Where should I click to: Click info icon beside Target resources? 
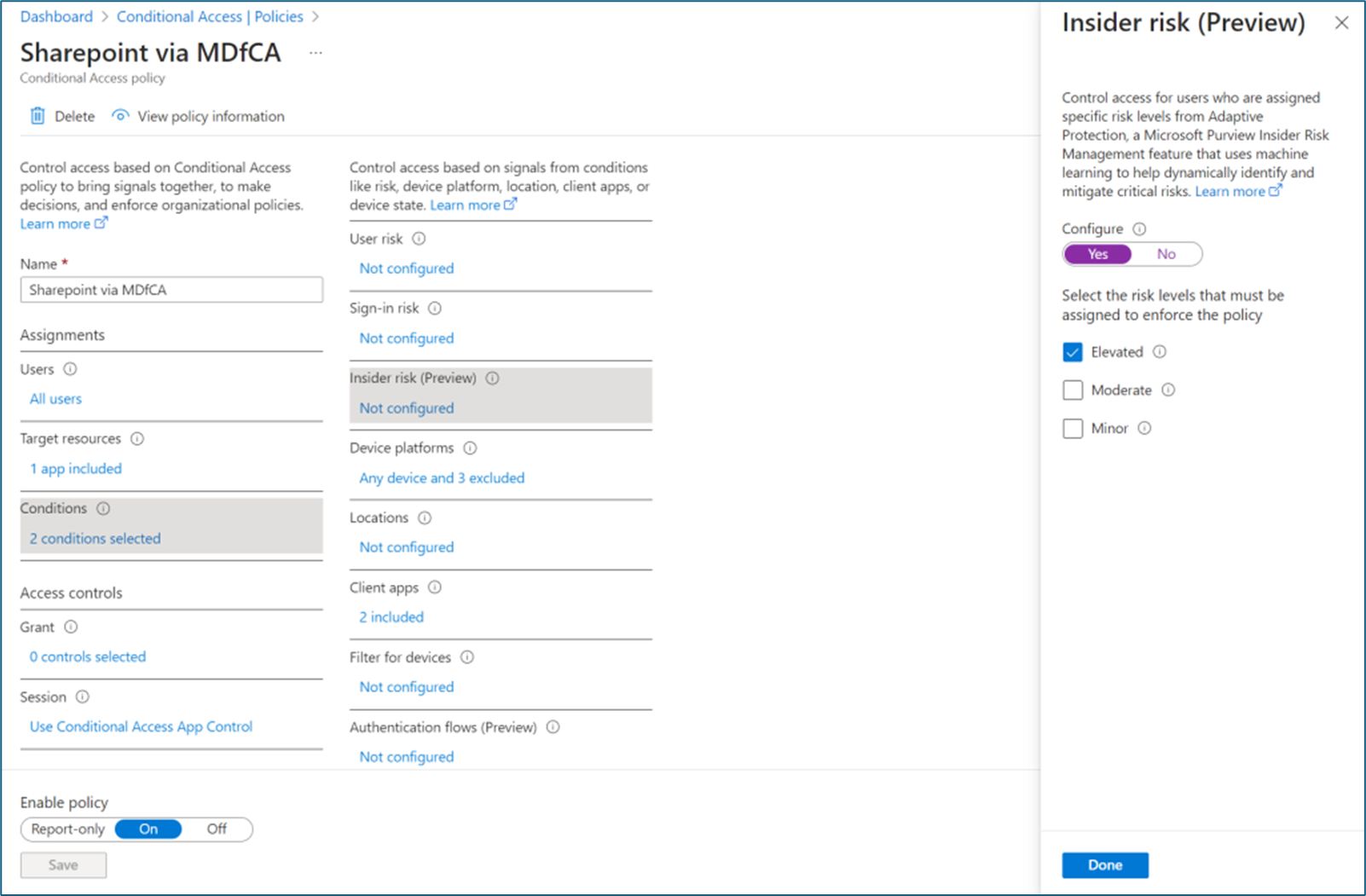pos(137,438)
